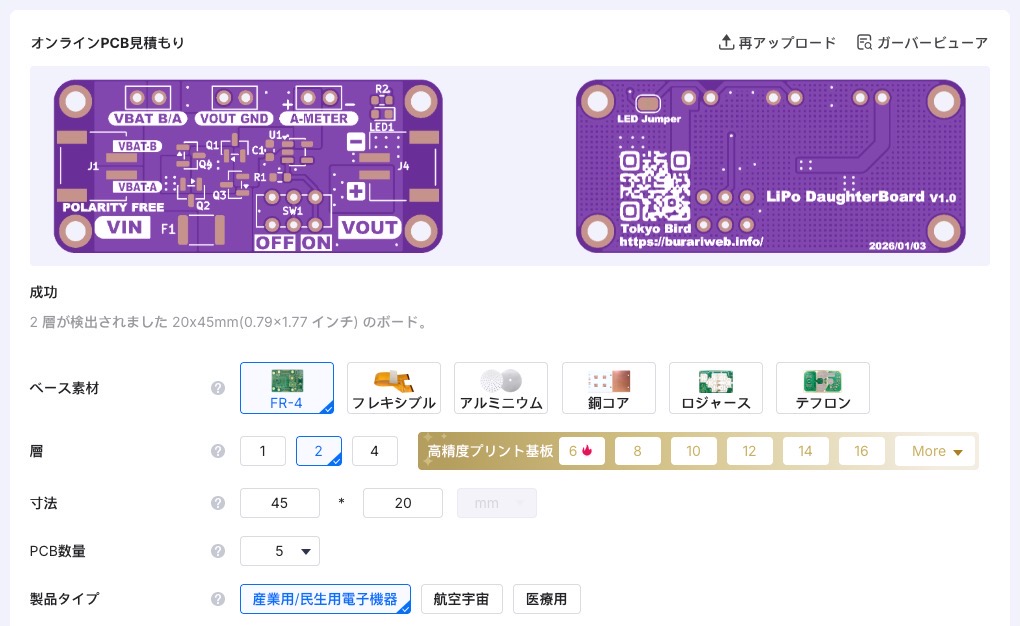Viewport: 1020px width, 626px height.
Task: Click the front side PCB preview image
Action: [248, 166]
